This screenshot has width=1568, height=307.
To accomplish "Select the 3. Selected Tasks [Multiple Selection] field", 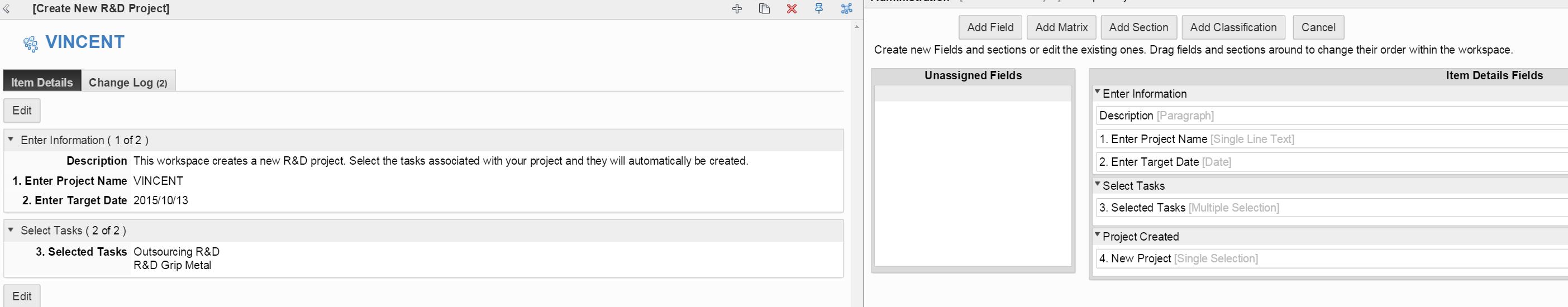I will (x=1332, y=207).
